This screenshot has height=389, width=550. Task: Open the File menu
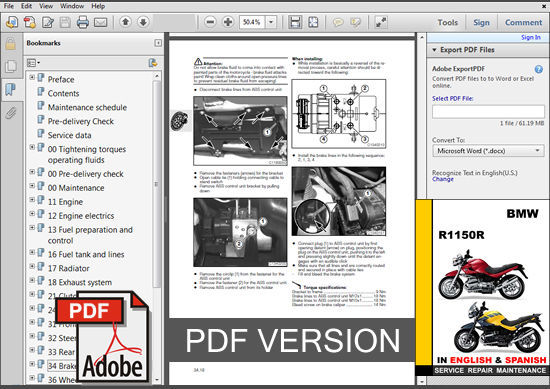[x=9, y=6]
